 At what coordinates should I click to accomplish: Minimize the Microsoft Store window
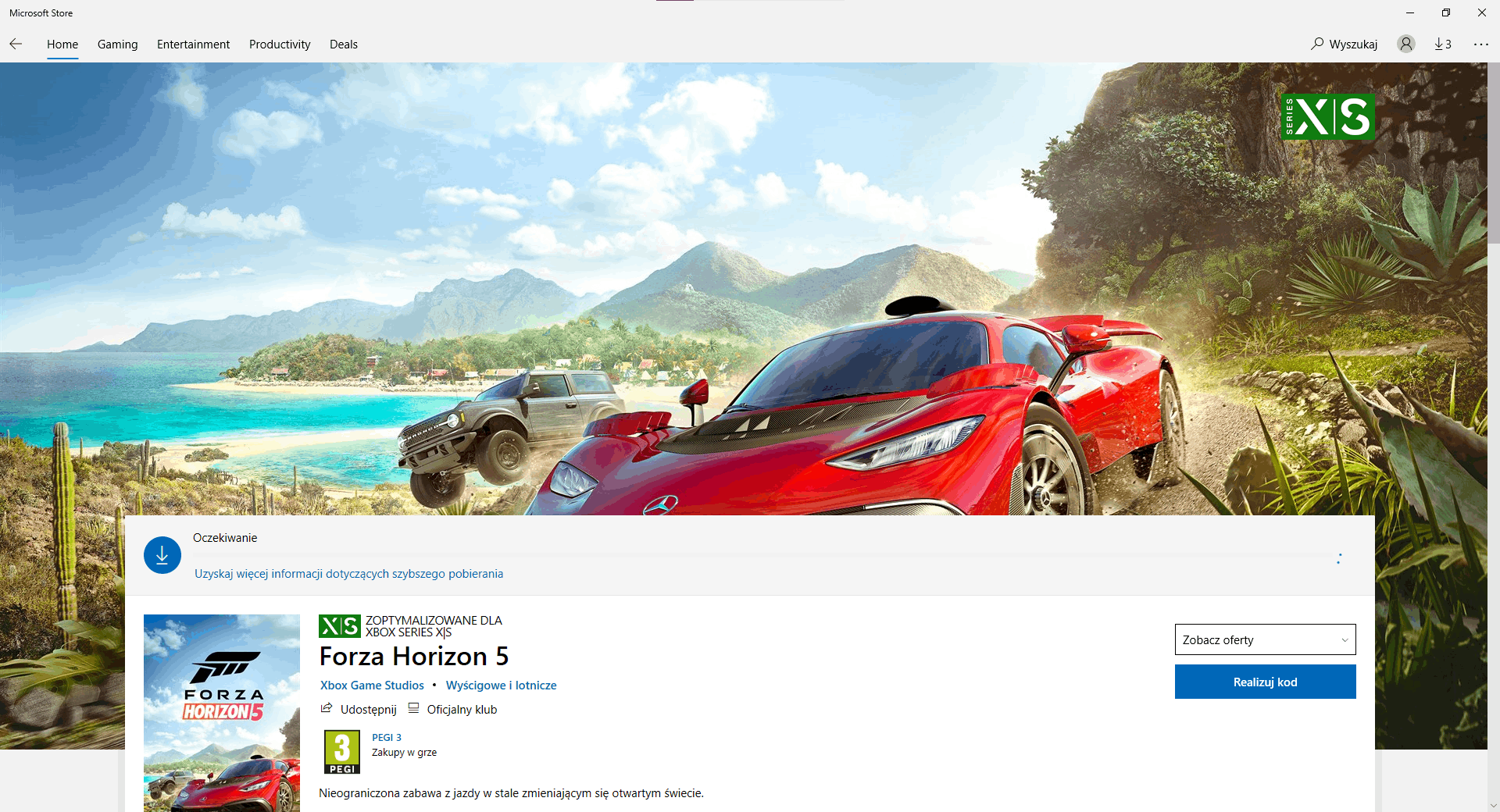click(1410, 12)
